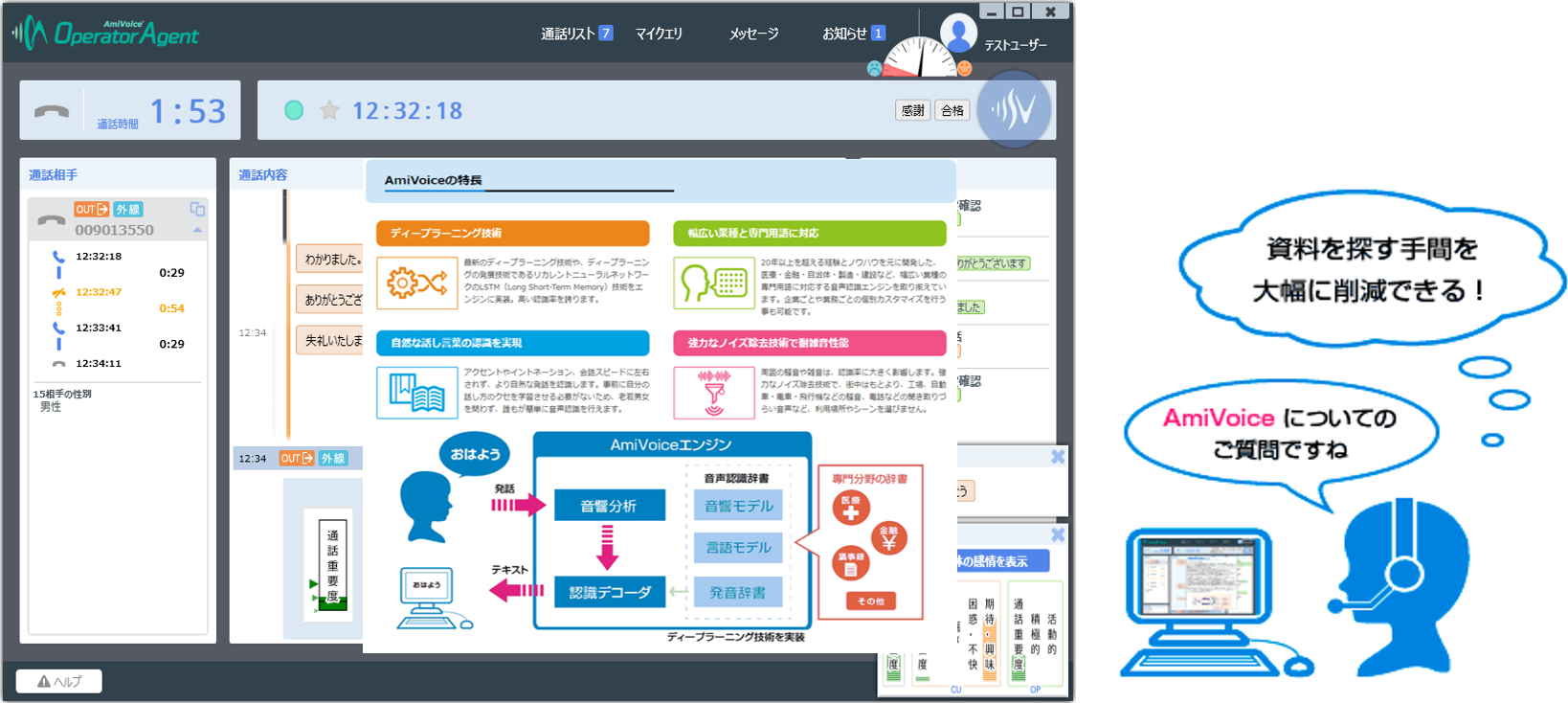Click the 金融 yen circle icon
1568x703 pixels.
(x=889, y=538)
